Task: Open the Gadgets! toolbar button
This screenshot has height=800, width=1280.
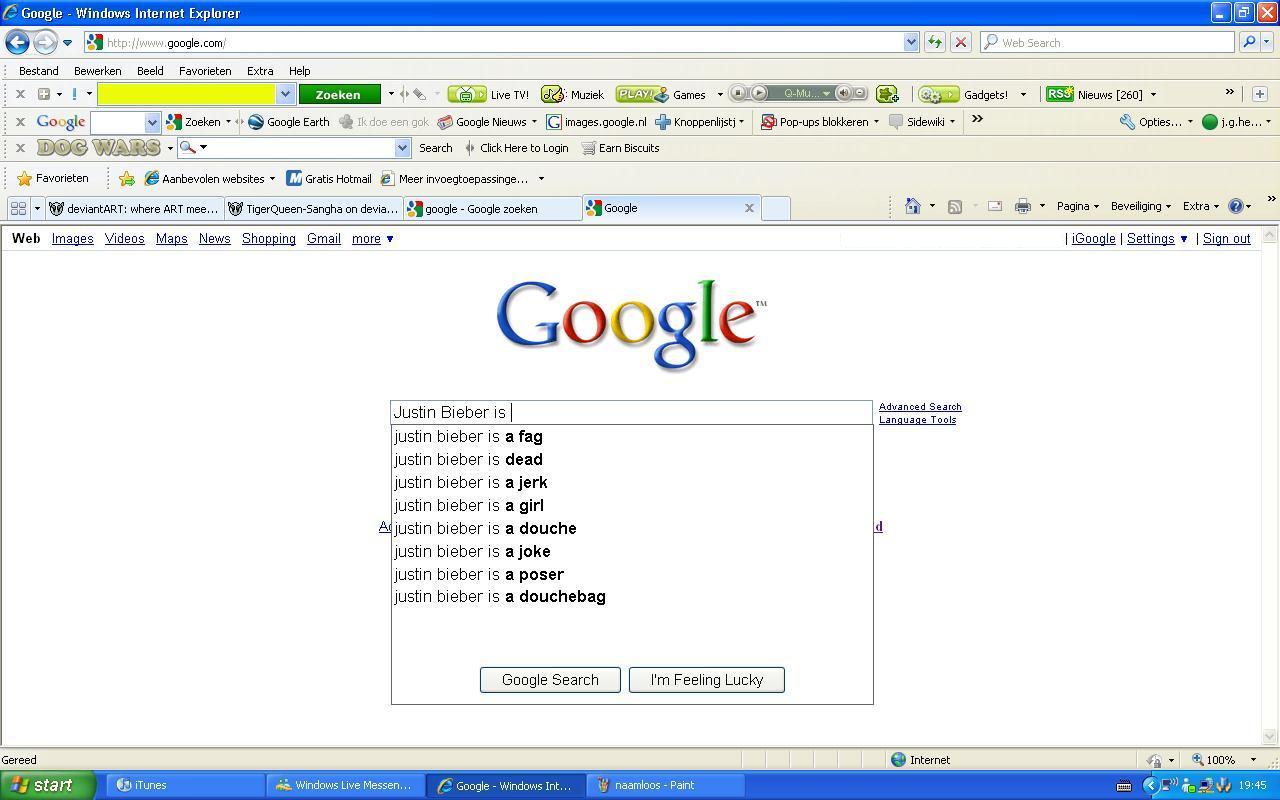Action: click(964, 94)
